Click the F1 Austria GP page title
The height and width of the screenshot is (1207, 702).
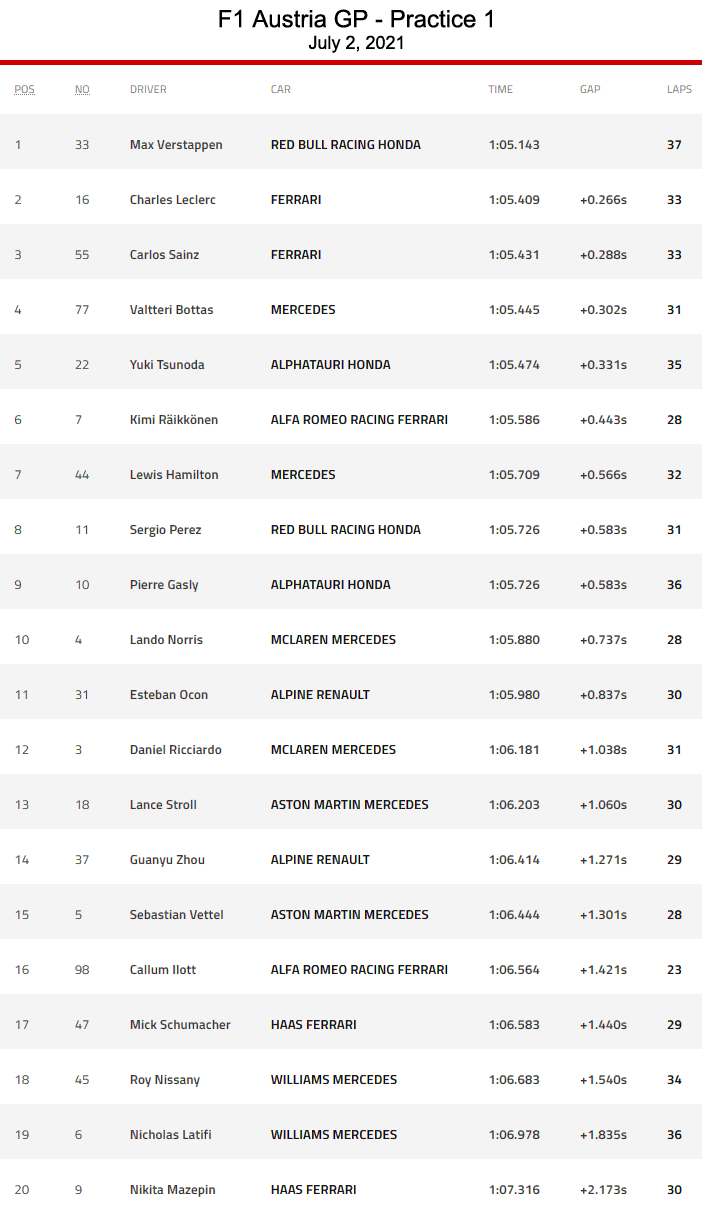[356, 19]
